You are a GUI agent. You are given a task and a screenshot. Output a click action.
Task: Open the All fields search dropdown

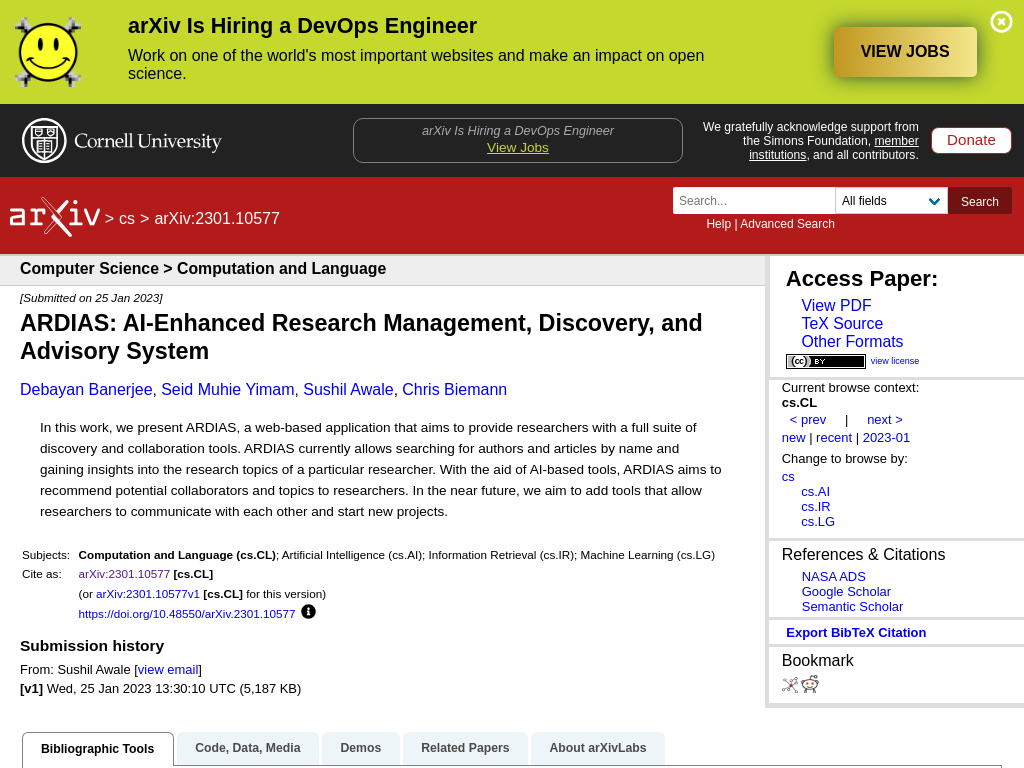[x=891, y=201]
